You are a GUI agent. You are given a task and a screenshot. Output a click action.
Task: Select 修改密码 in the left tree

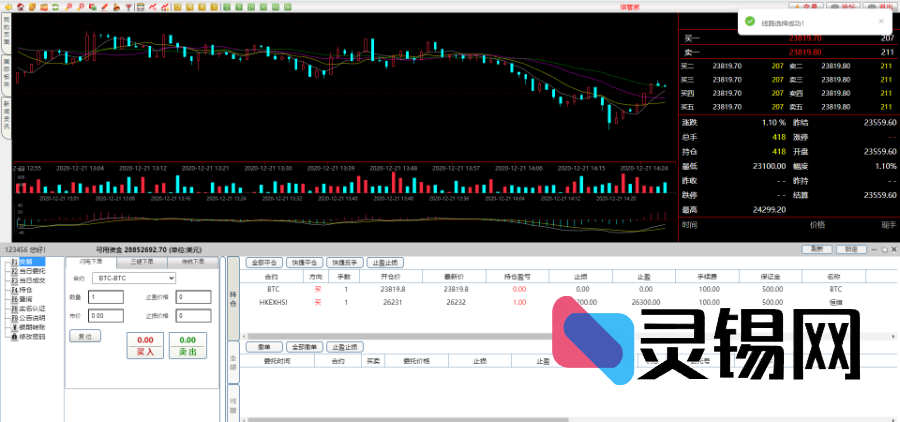tap(32, 336)
